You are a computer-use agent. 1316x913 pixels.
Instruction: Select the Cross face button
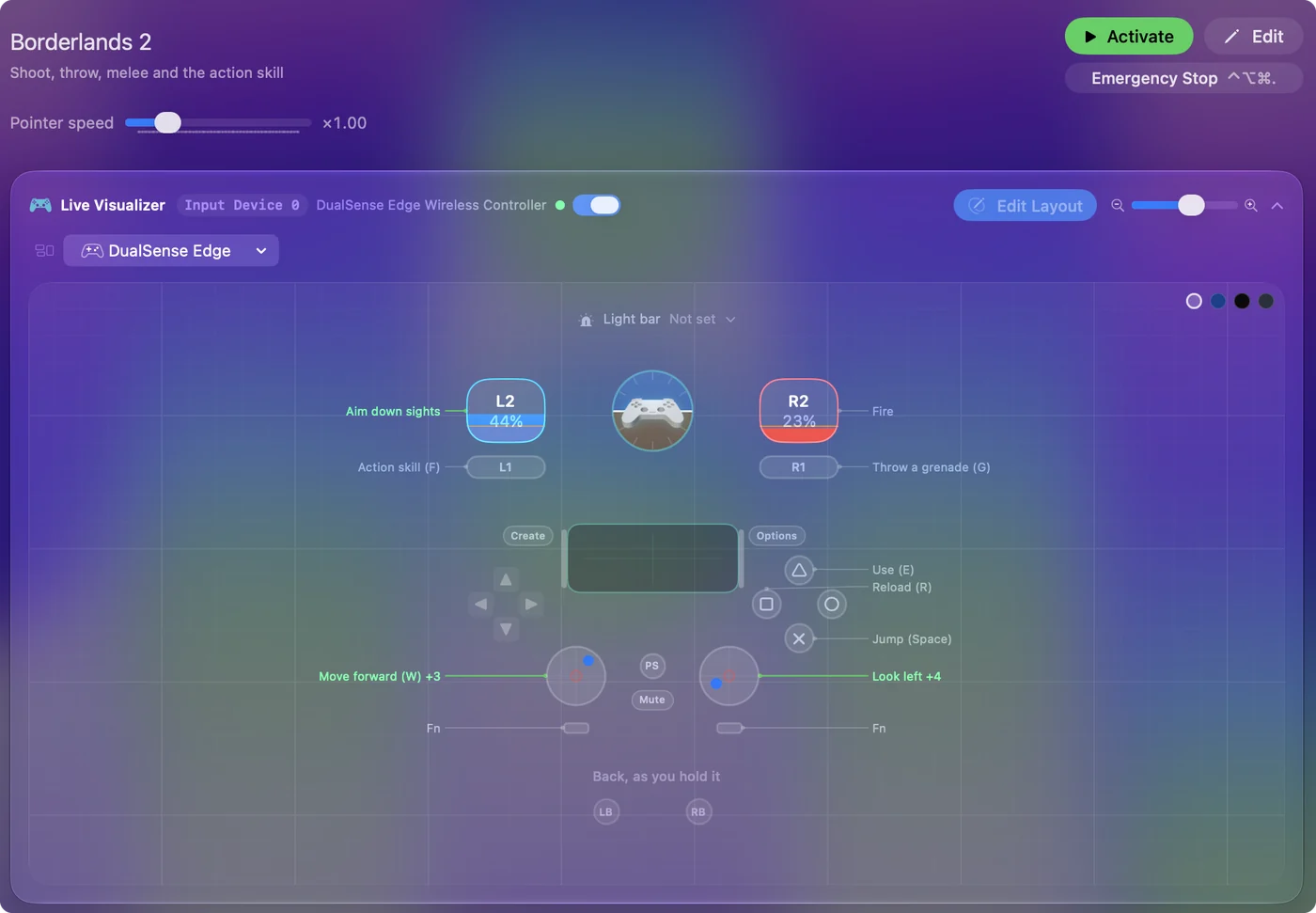[799, 639]
